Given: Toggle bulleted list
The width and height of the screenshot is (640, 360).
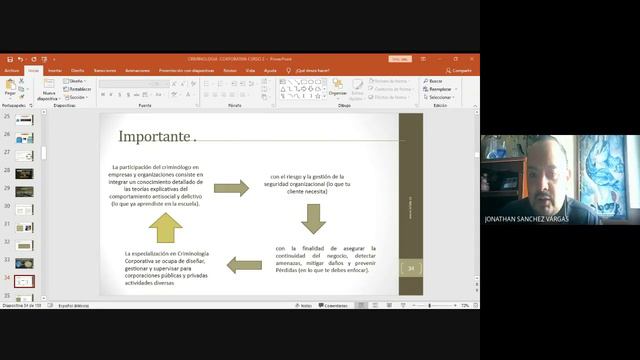Looking at the screenshot, I should [x=207, y=84].
